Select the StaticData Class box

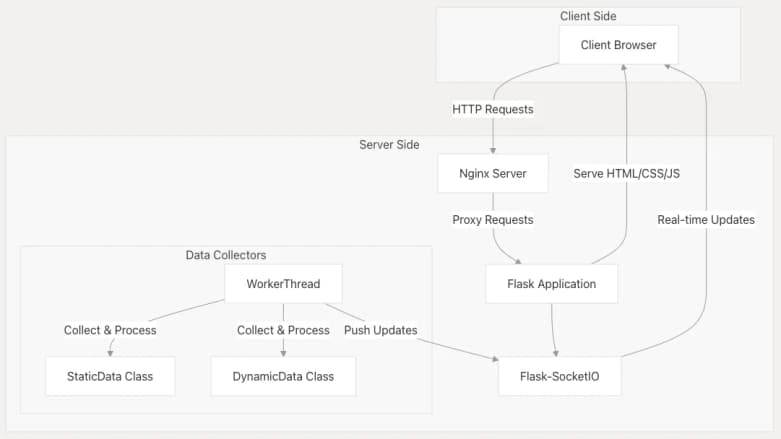pyautogui.click(x=110, y=376)
